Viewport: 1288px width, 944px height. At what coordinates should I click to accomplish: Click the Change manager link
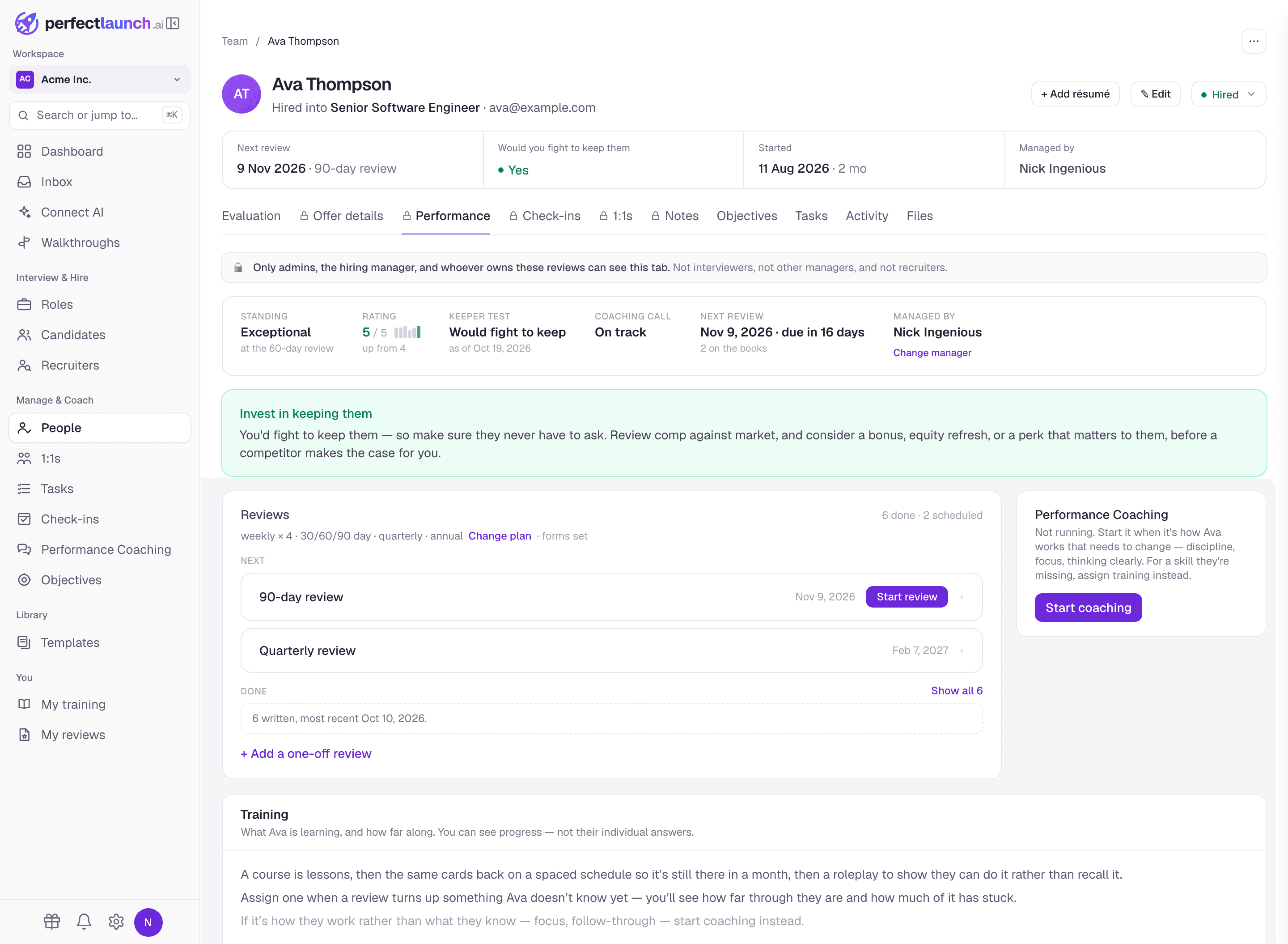click(x=932, y=353)
